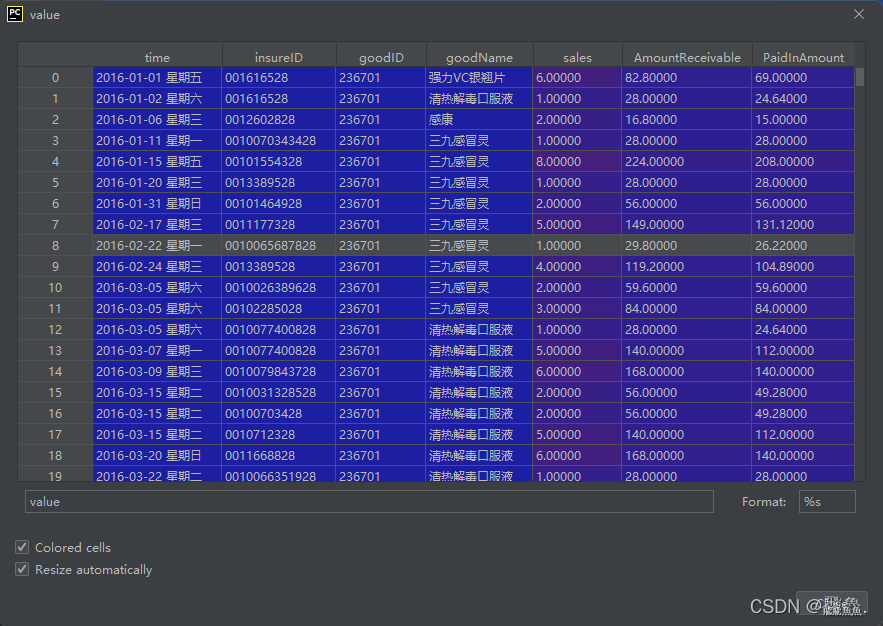
Task: Select the sales column header
Action: tap(577, 57)
